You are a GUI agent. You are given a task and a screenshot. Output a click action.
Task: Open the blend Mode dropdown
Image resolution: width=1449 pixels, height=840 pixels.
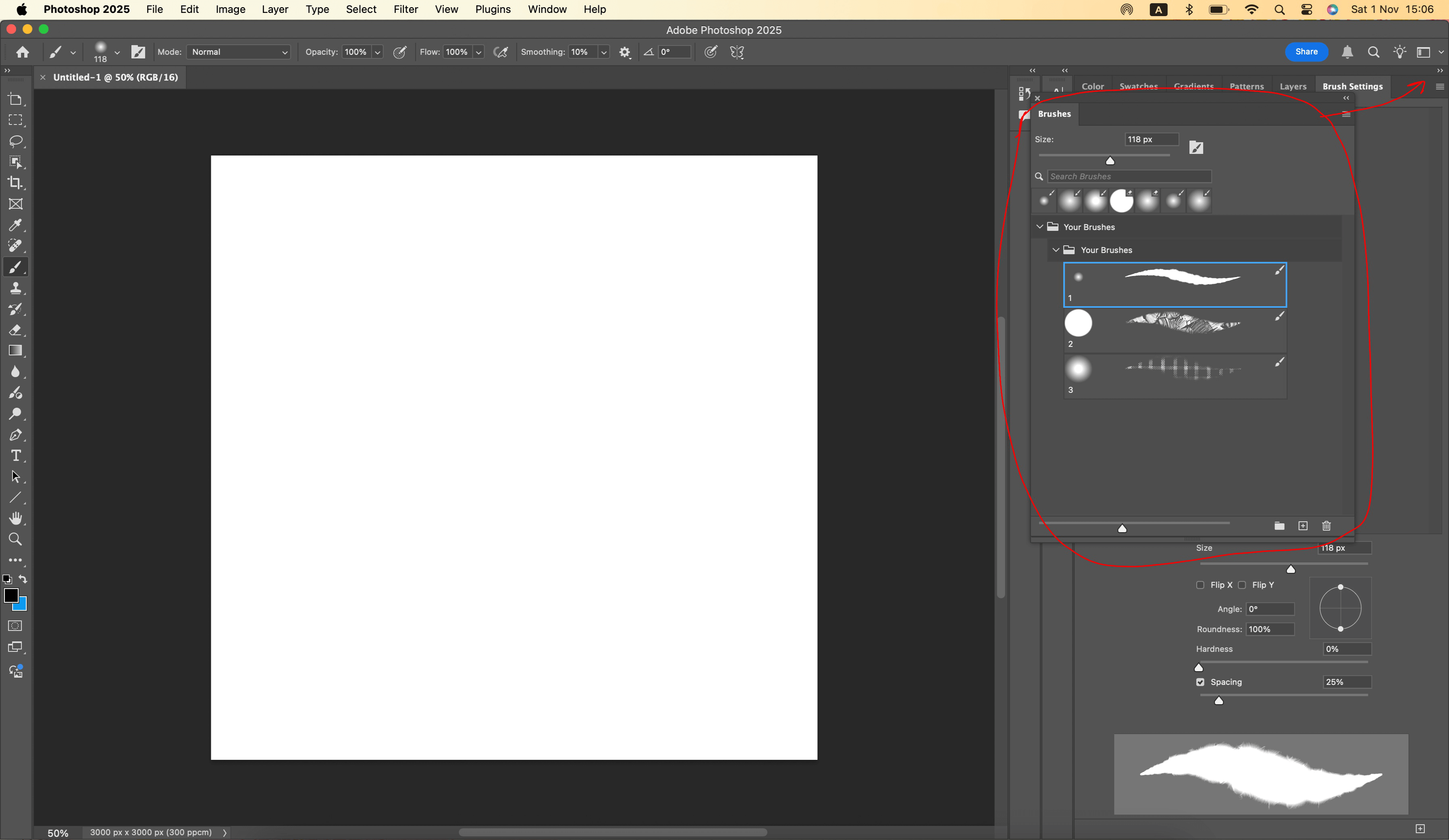click(239, 52)
